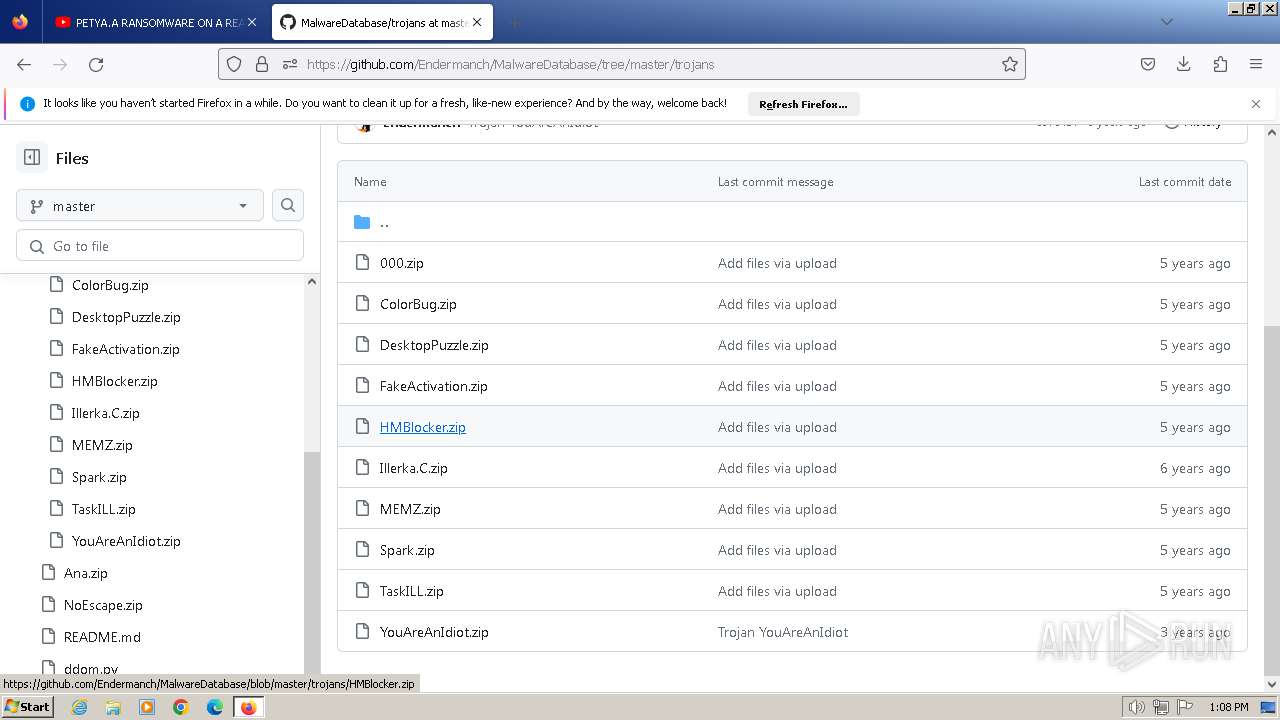Screen dimensions: 1280x720
Task: Open 000.zip file
Action: [401, 263]
